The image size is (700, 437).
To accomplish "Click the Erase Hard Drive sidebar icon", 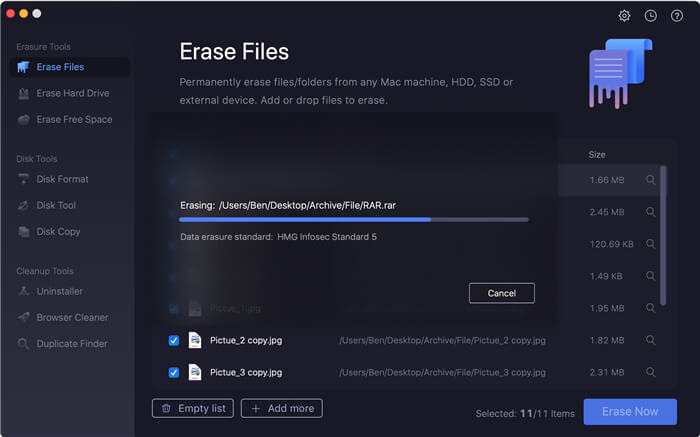I will pyautogui.click(x=23, y=93).
